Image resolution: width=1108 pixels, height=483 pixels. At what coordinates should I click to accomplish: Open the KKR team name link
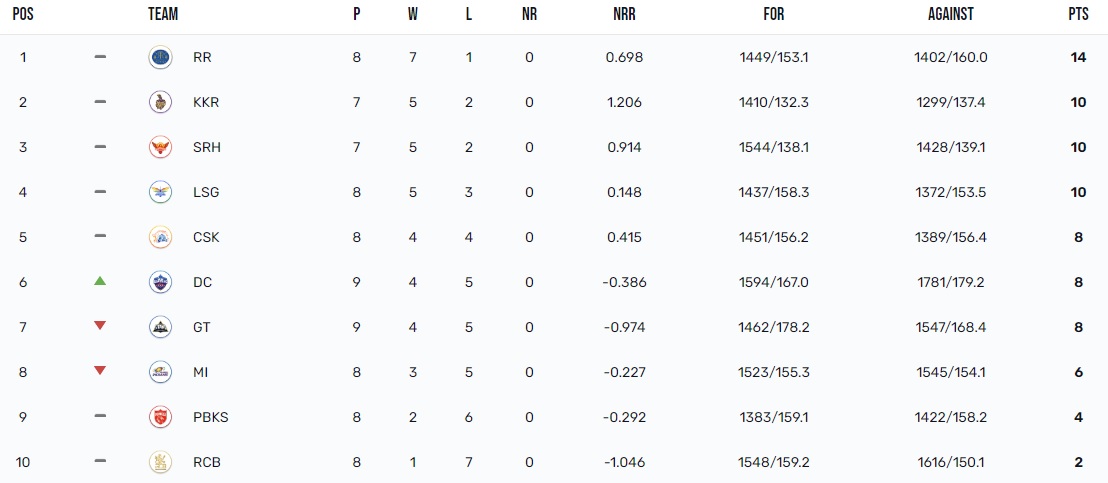click(x=206, y=102)
